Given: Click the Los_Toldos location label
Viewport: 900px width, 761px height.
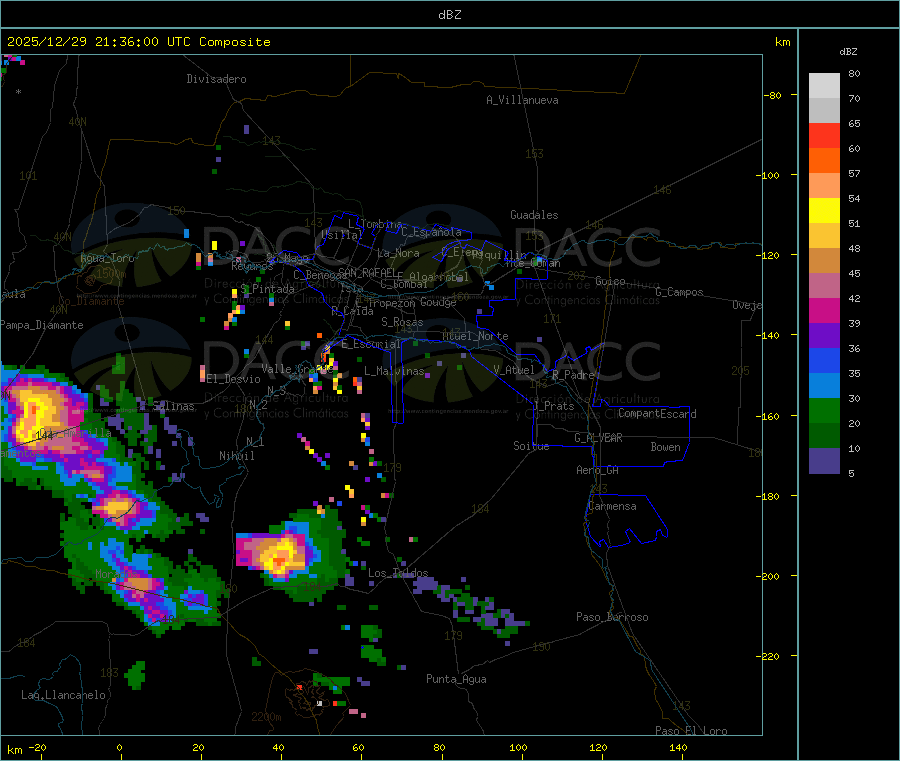Looking at the screenshot, I should (x=398, y=573).
